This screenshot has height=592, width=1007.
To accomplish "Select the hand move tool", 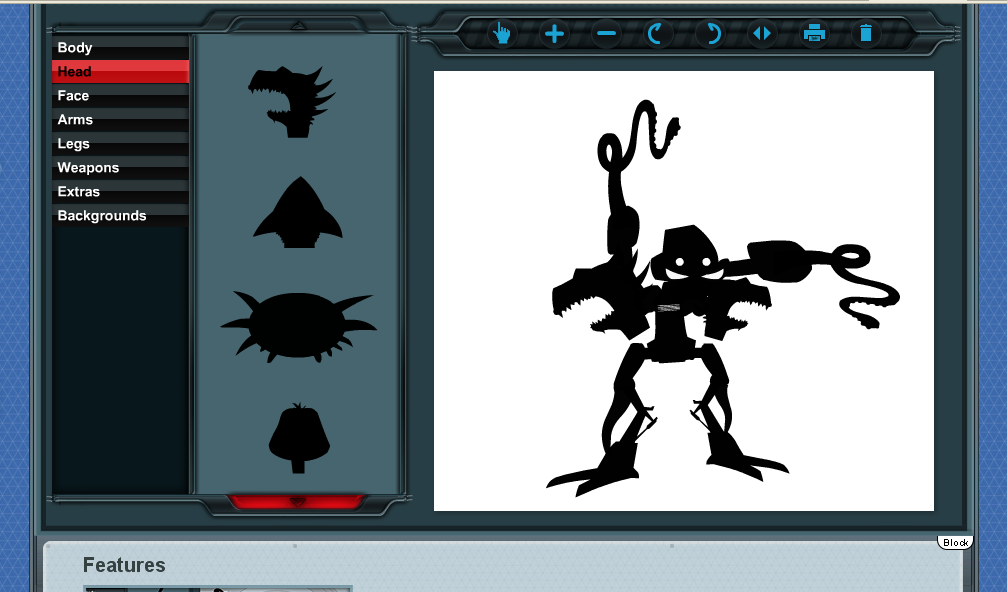I will (502, 33).
